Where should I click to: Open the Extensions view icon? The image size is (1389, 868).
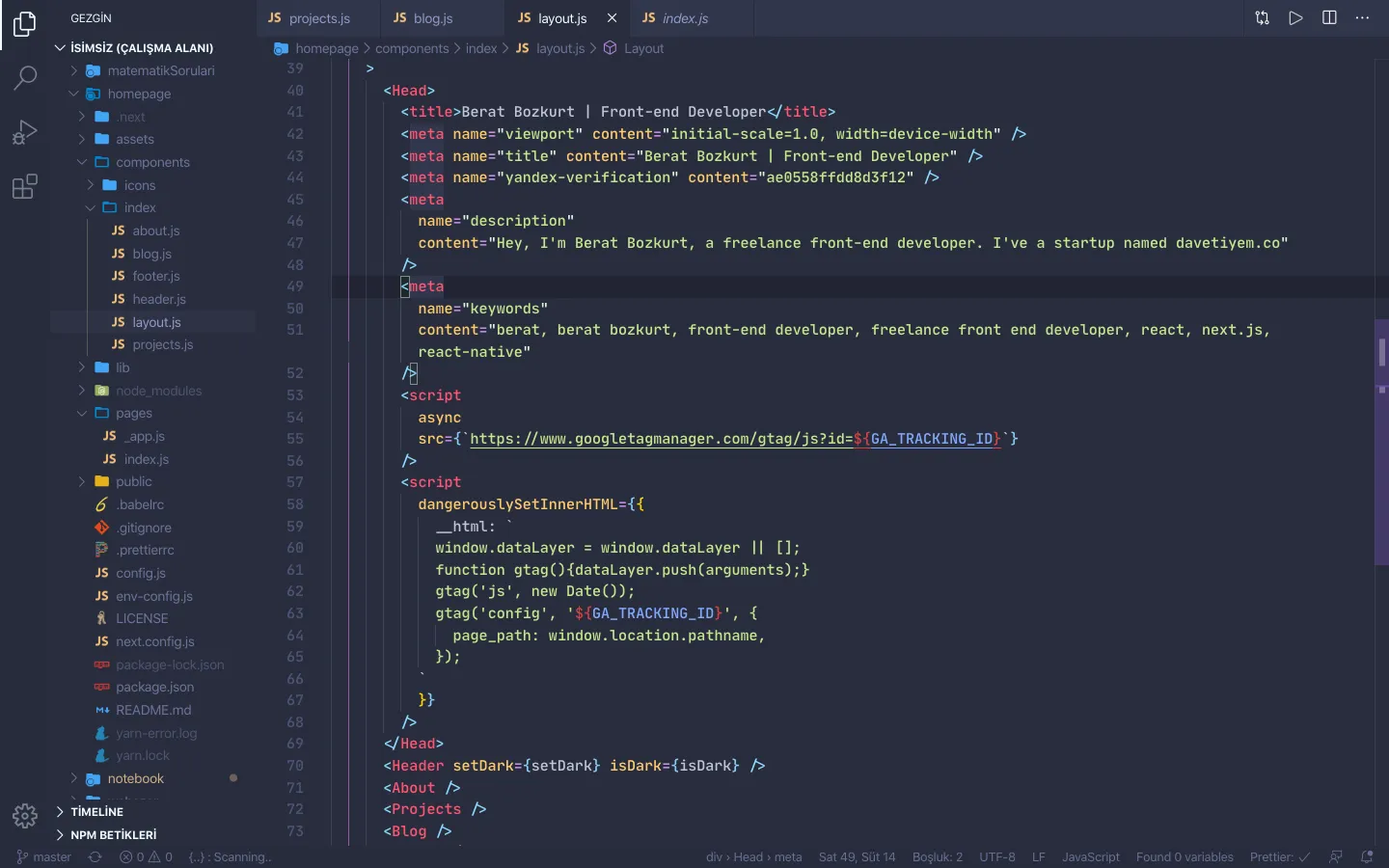click(x=25, y=186)
